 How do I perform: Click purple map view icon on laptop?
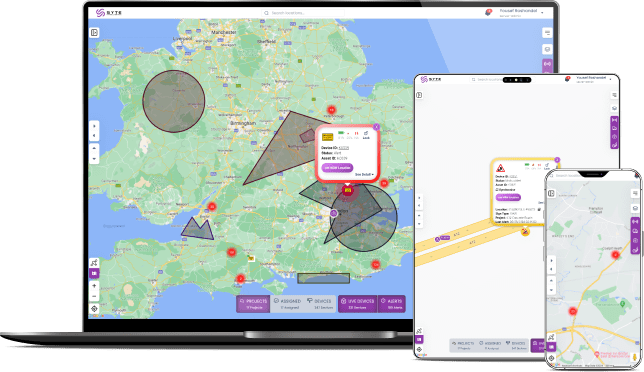pos(94,273)
